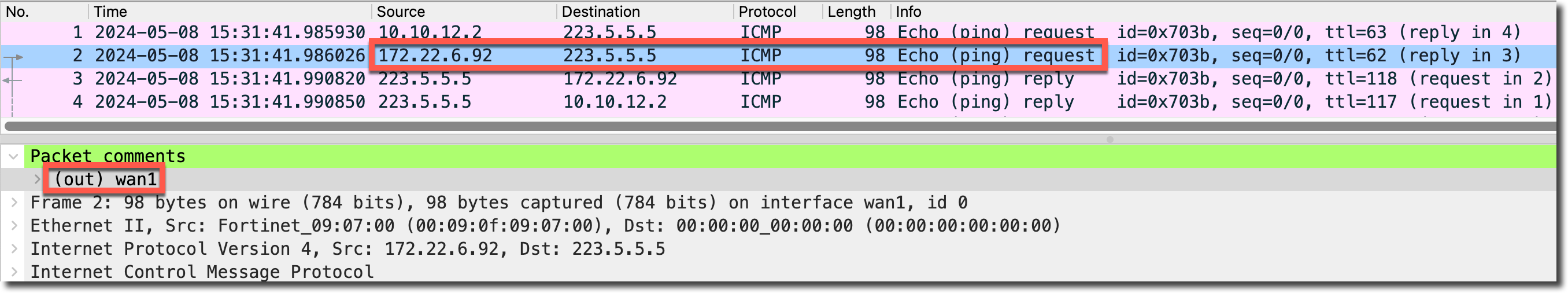Expand the (out) wan1 comment entry
Image resolution: width=1568 pixels, height=293 pixels.
pos(37,179)
